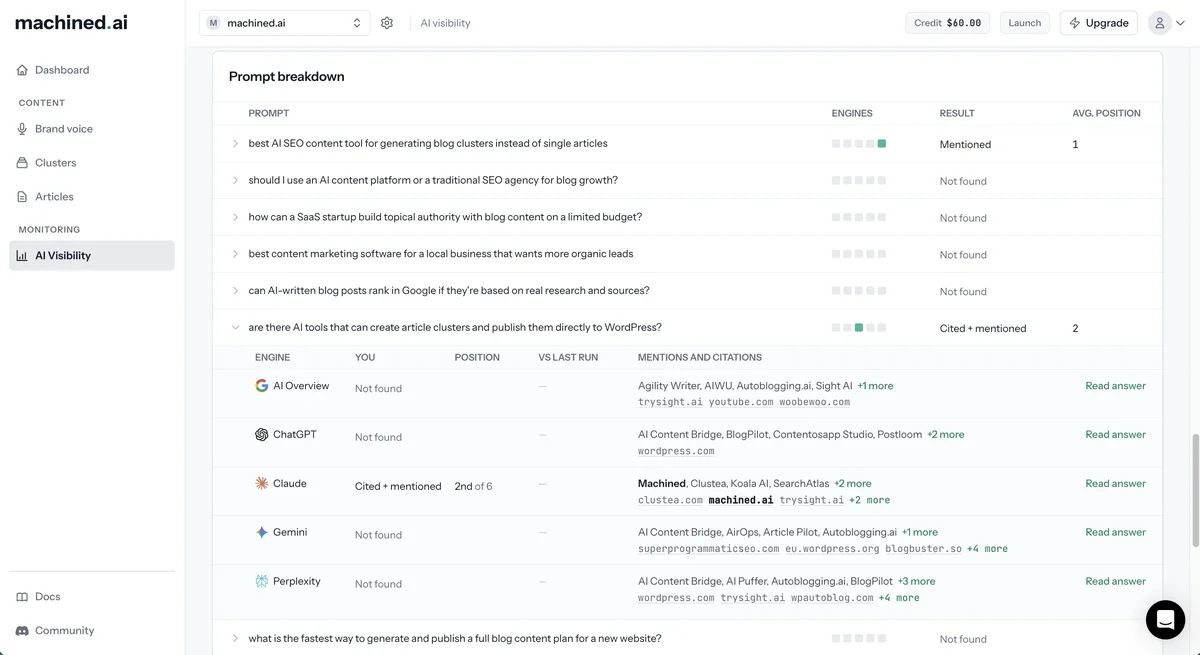Screen dimensions: 1200x655
Task: Click the machined.ai citation in Claude row
Action: pos(740,500)
